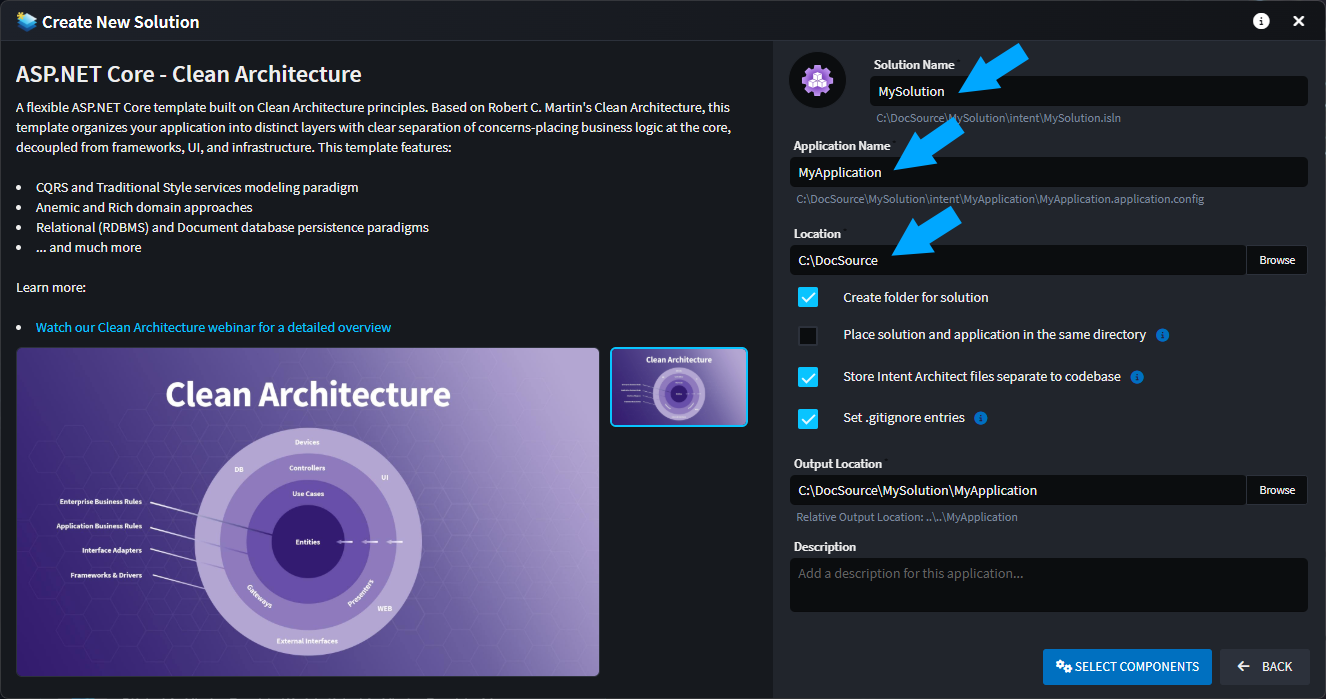
Task: Click the 'Set .gitignore entries' label
Action: (904, 418)
